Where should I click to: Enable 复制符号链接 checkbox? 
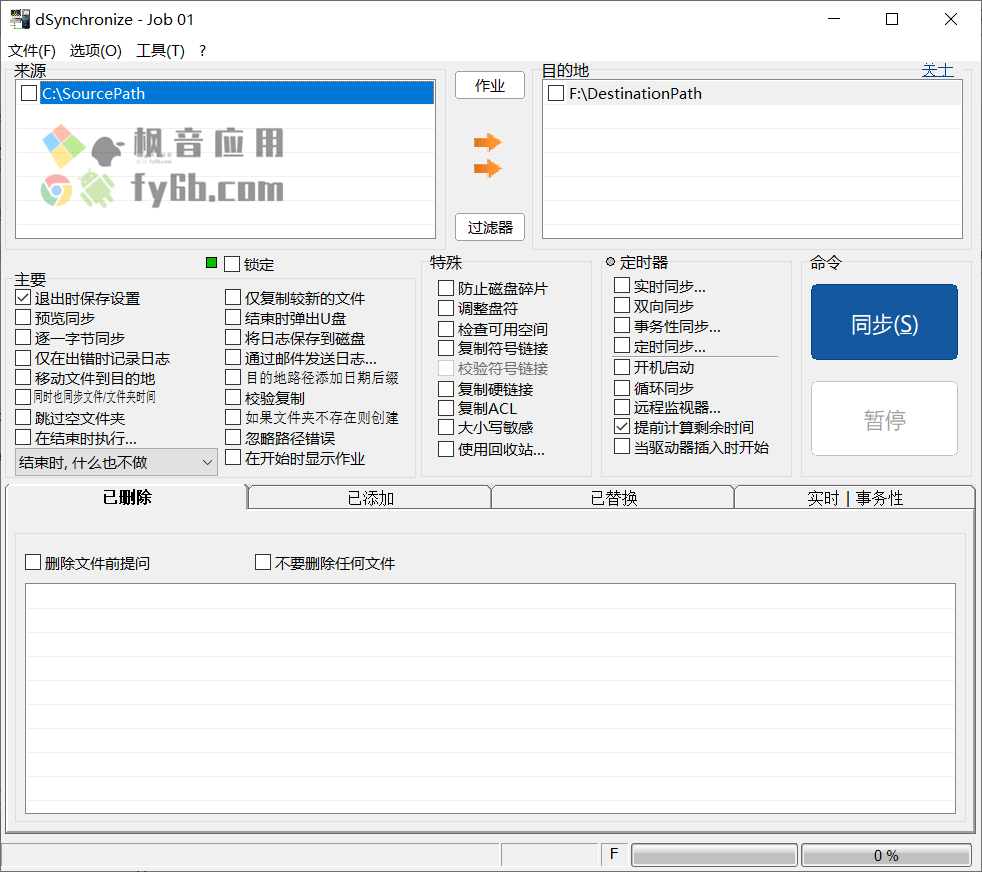click(x=446, y=348)
